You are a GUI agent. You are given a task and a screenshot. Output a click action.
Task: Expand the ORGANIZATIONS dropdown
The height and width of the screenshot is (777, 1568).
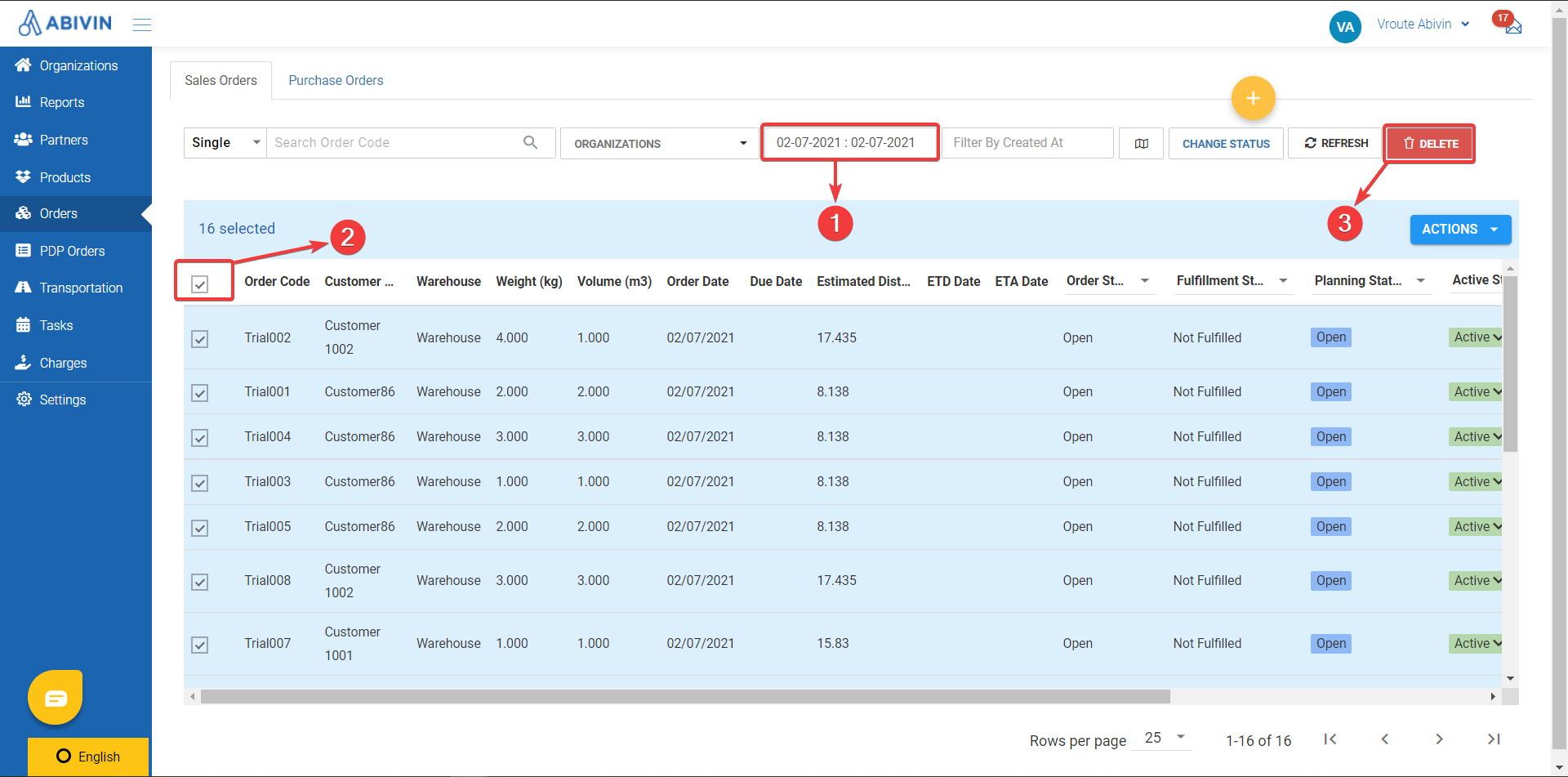click(x=659, y=144)
